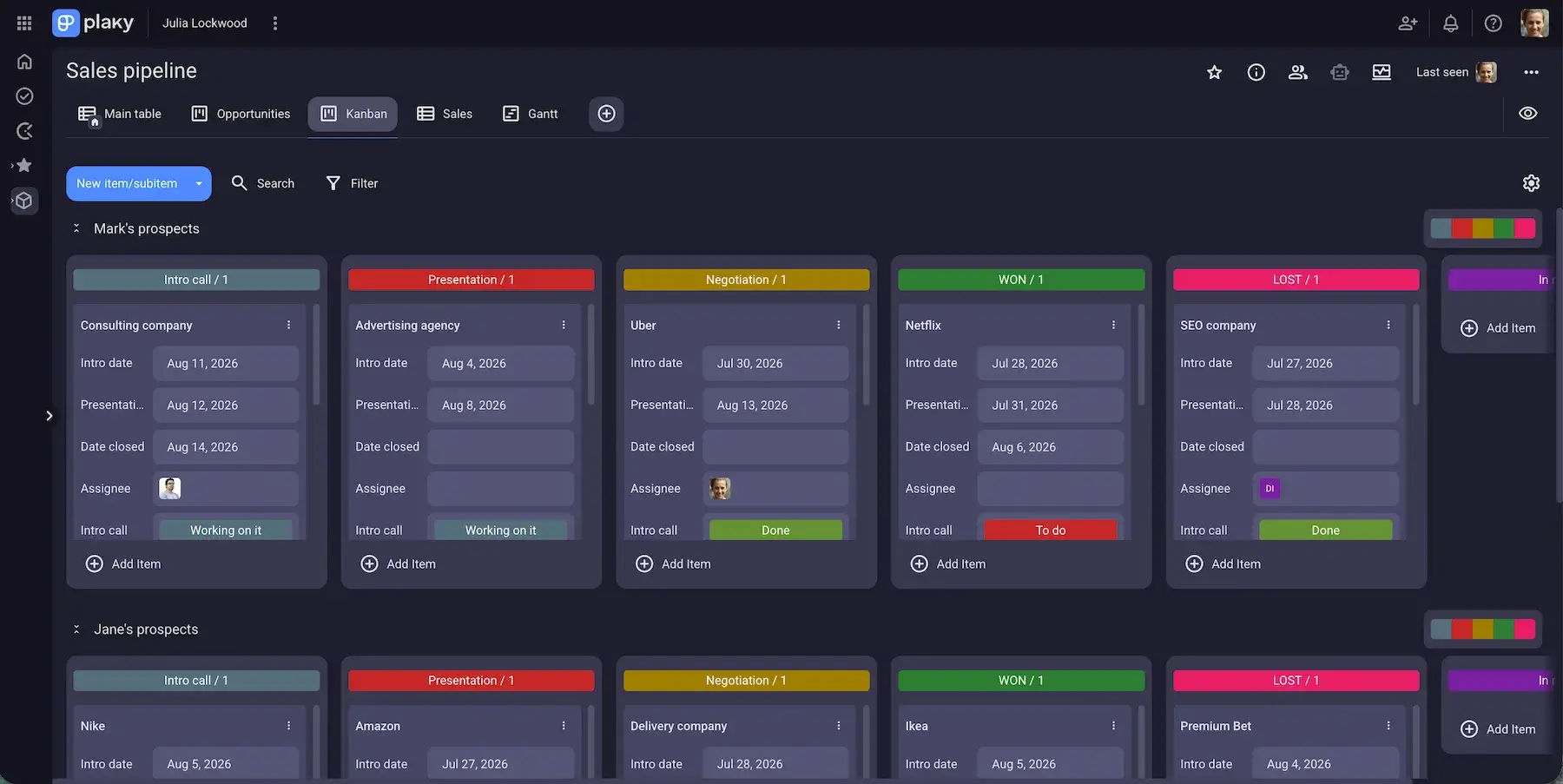This screenshot has height=784, width=1563.
Task: Switch to the Sales view tab
Action: pos(445,114)
